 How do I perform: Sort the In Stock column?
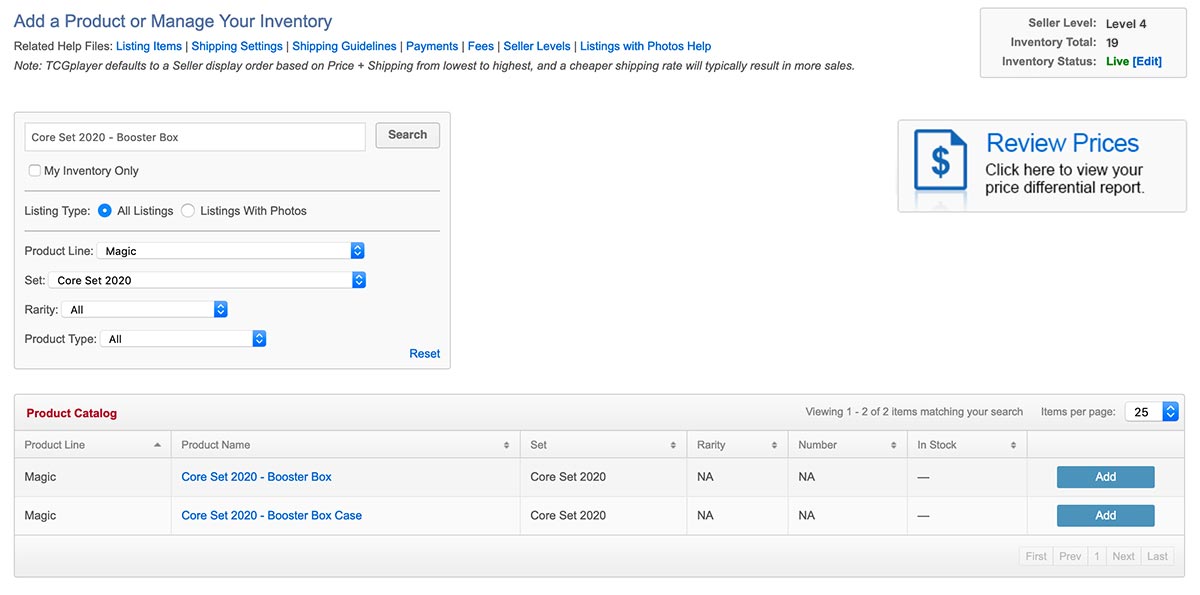(x=1013, y=445)
